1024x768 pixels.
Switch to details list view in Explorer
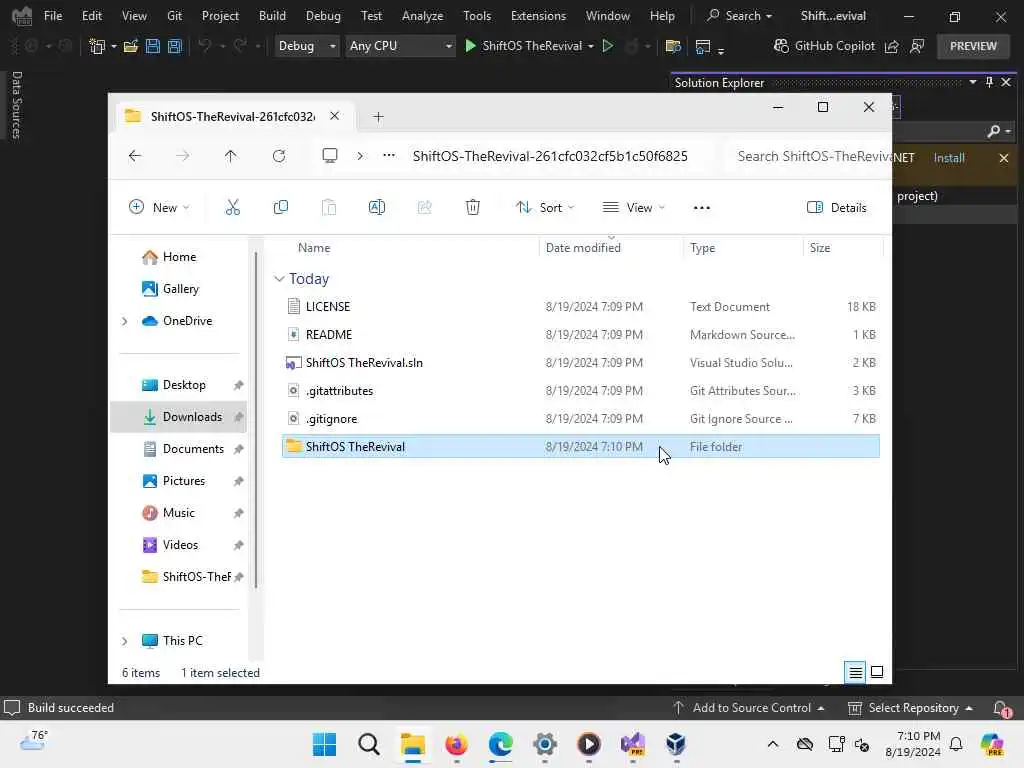(x=855, y=672)
